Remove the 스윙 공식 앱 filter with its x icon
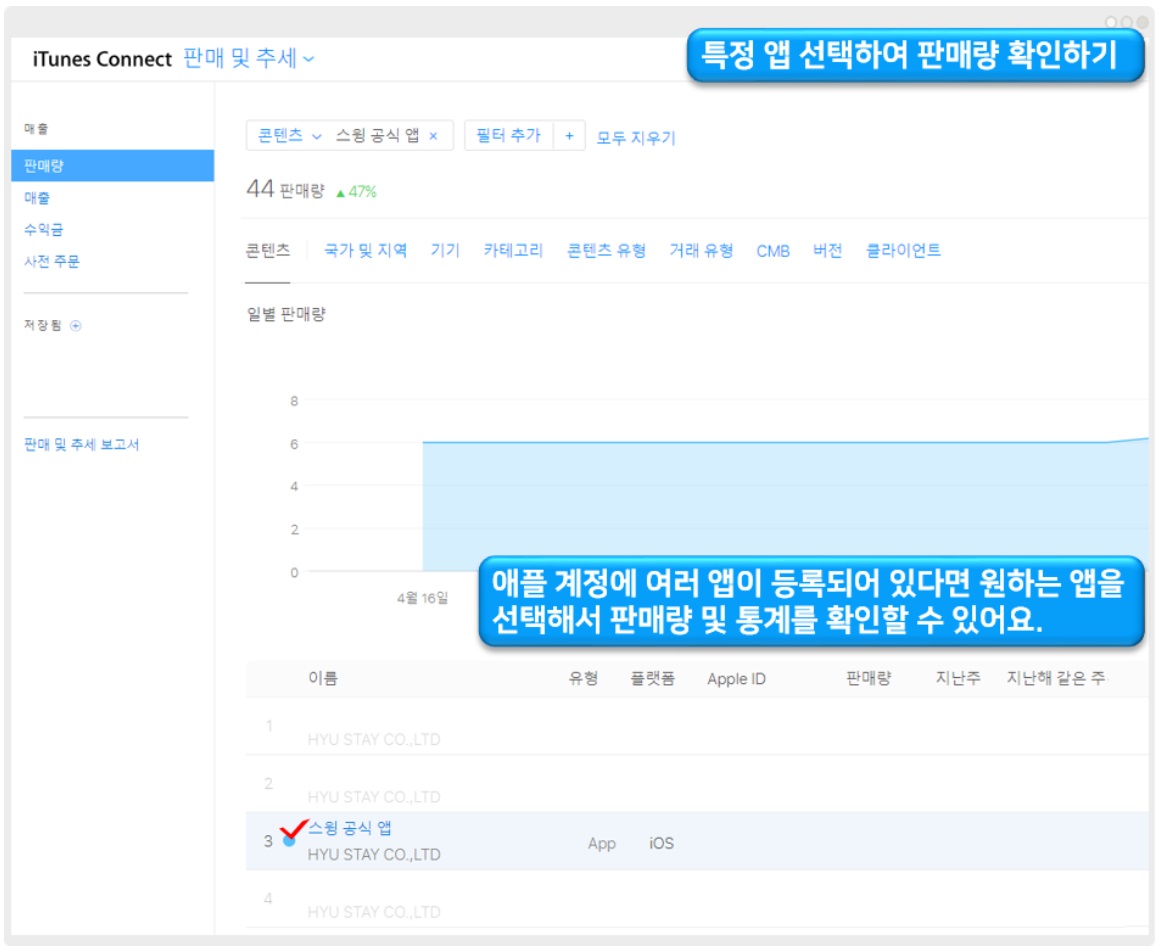The height and width of the screenshot is (948, 1160). pos(434,136)
